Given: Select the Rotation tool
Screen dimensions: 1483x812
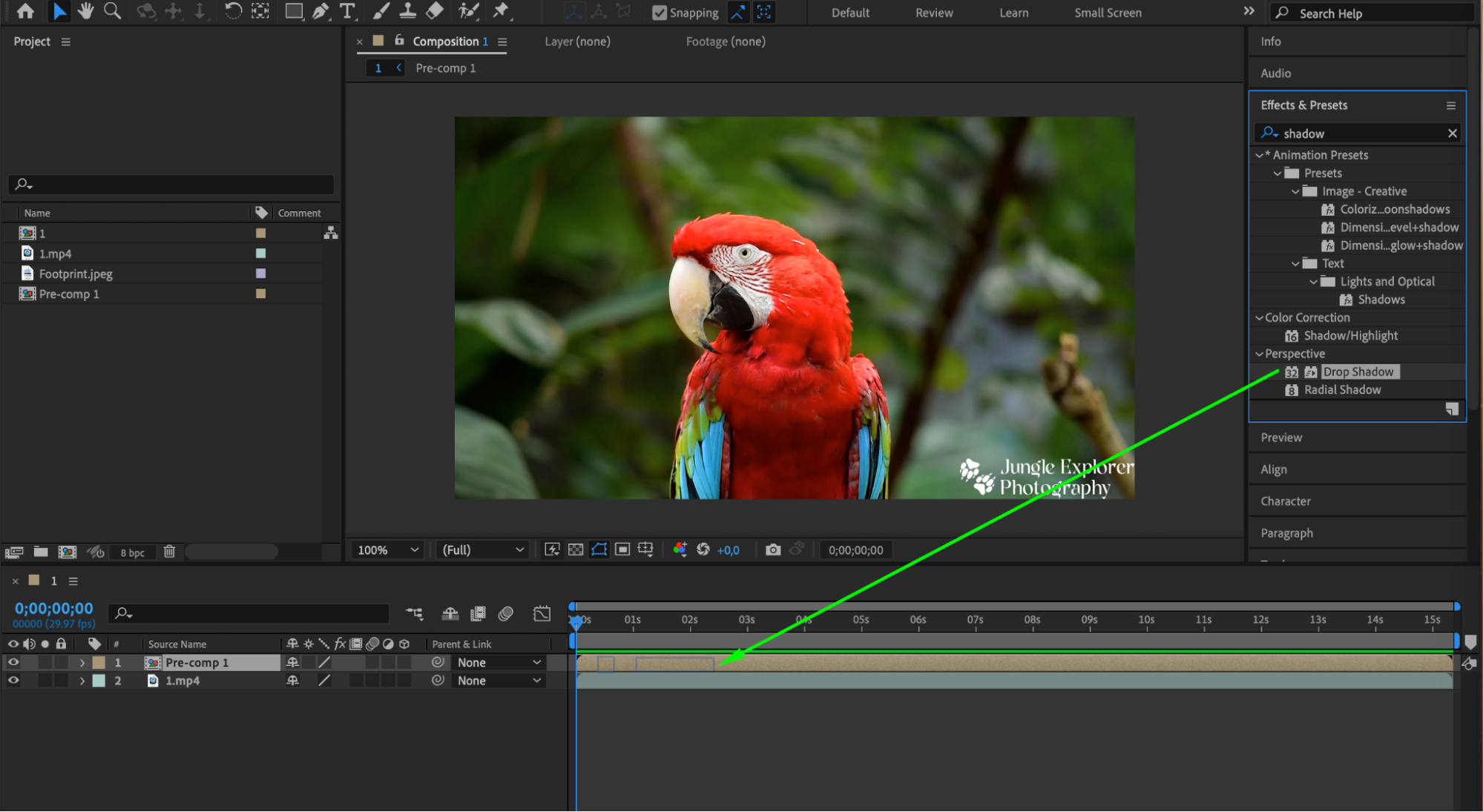Looking at the screenshot, I should point(233,11).
